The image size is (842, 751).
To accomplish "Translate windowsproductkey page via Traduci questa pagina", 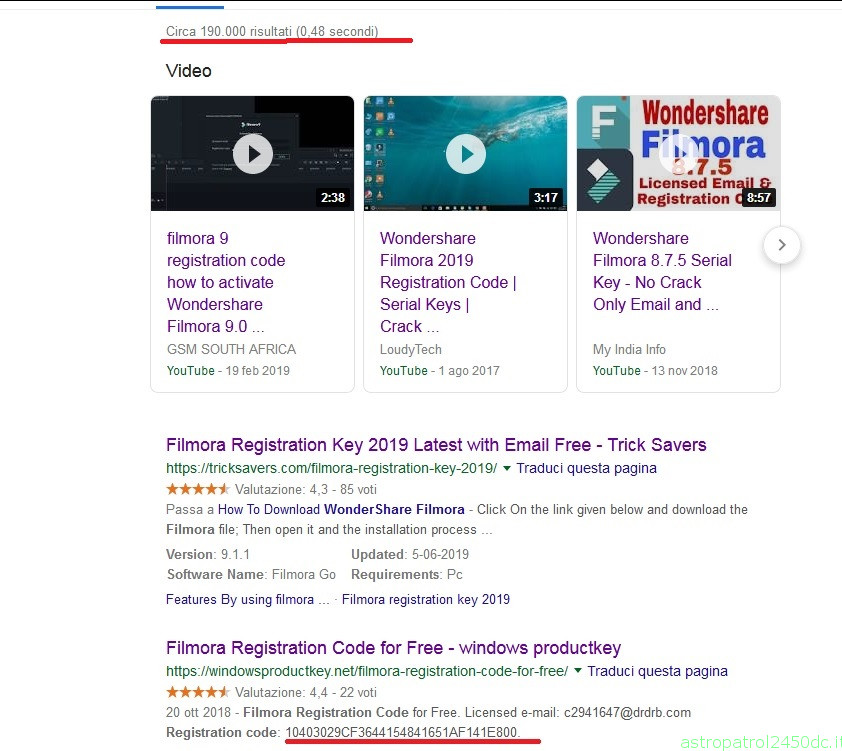I will coord(657,671).
